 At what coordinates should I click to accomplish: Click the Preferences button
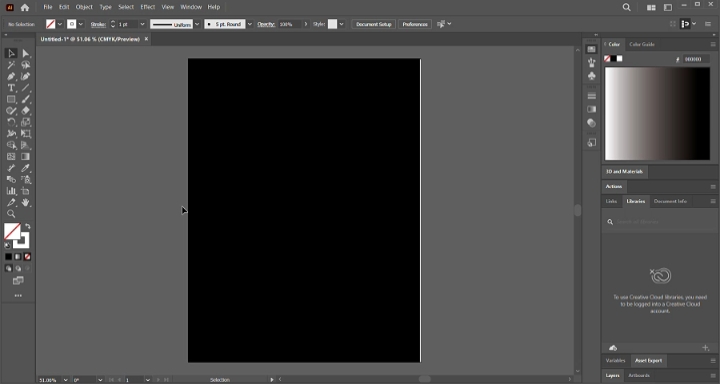415,24
